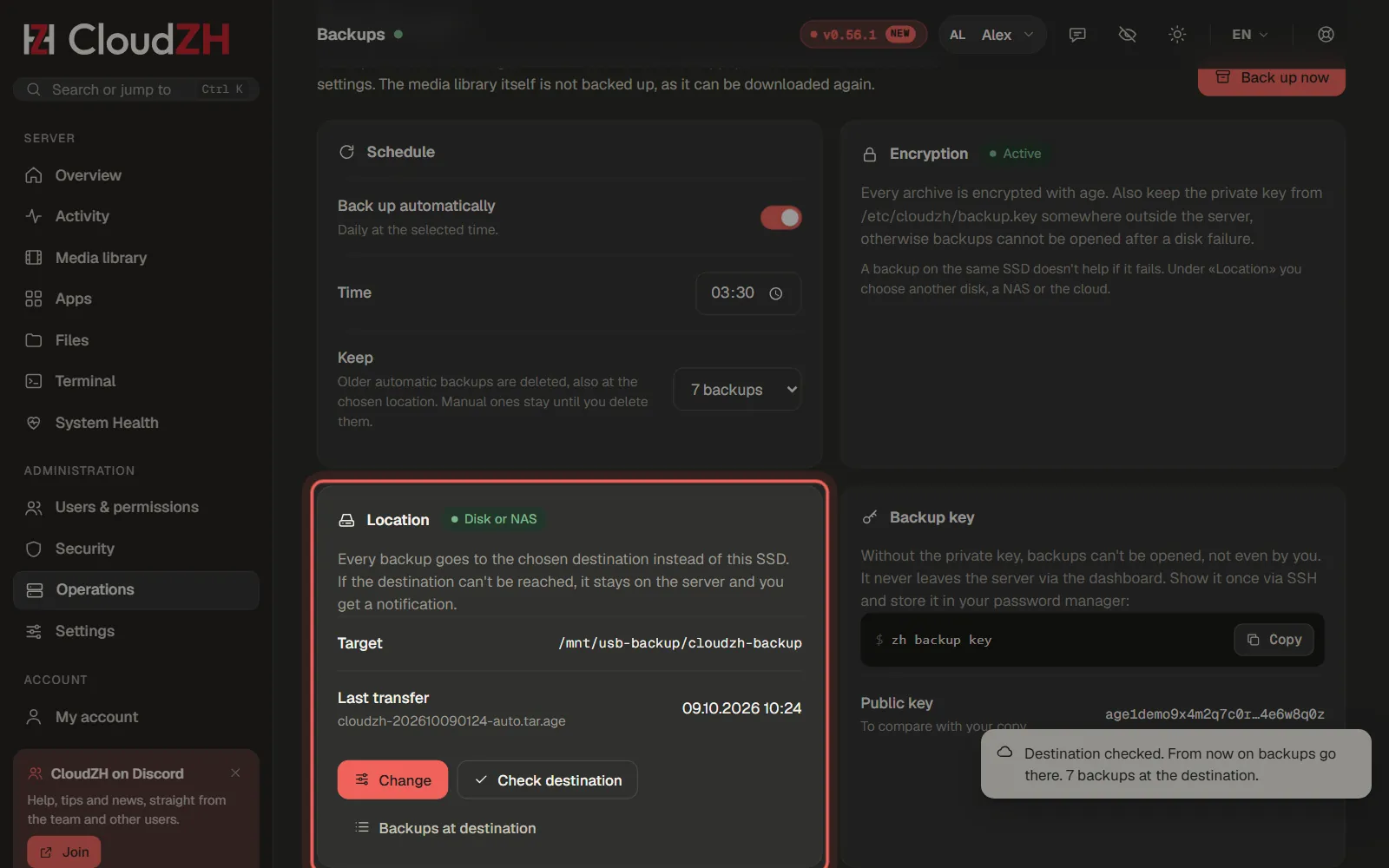The height and width of the screenshot is (868, 1389).
Task: Open the Apps section
Action: tap(136, 299)
